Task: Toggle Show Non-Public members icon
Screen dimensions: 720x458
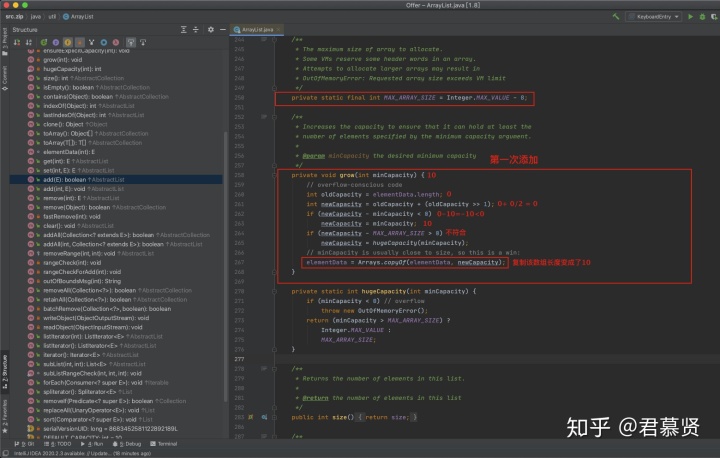Action: click(x=79, y=42)
